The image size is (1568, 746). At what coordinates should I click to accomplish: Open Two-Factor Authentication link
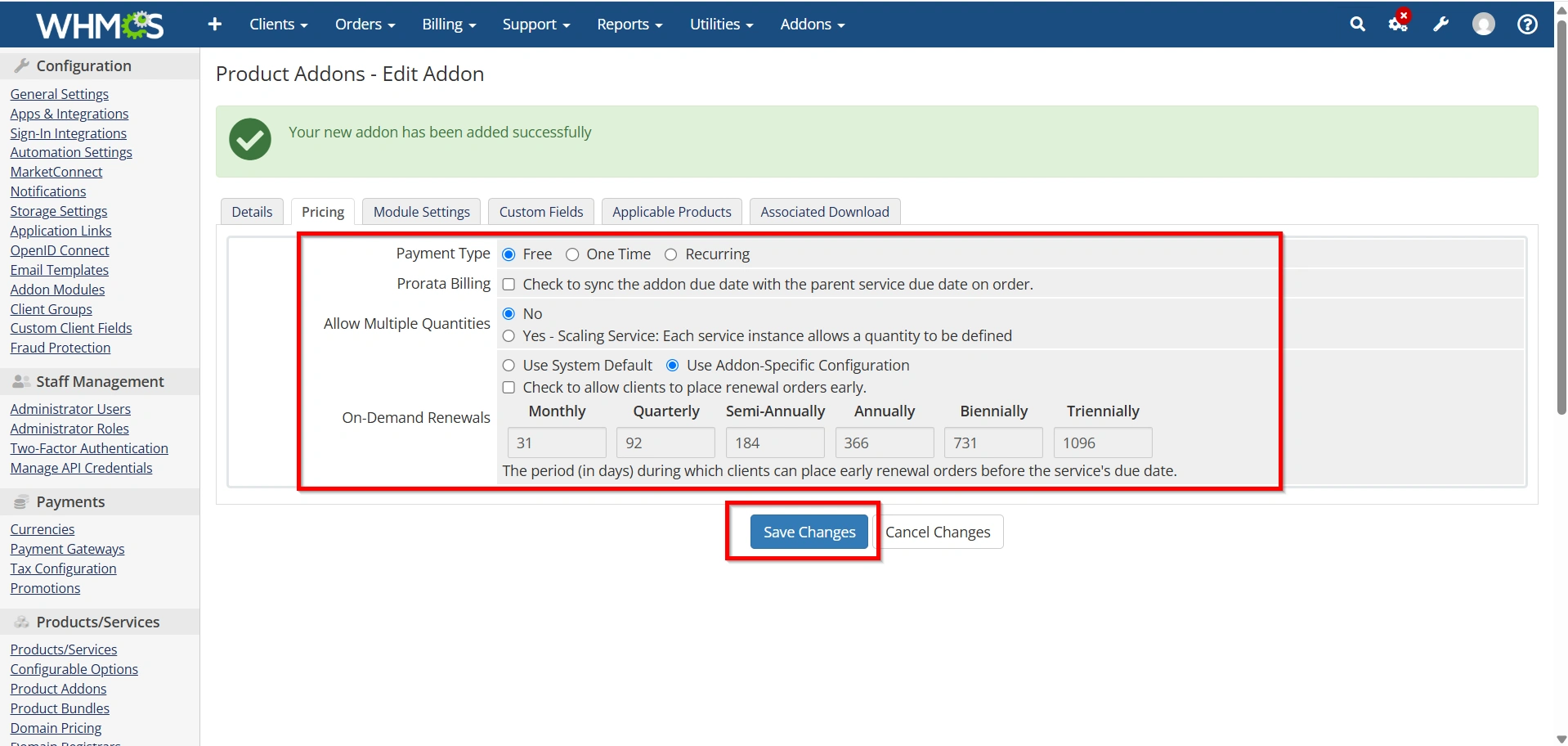(89, 448)
